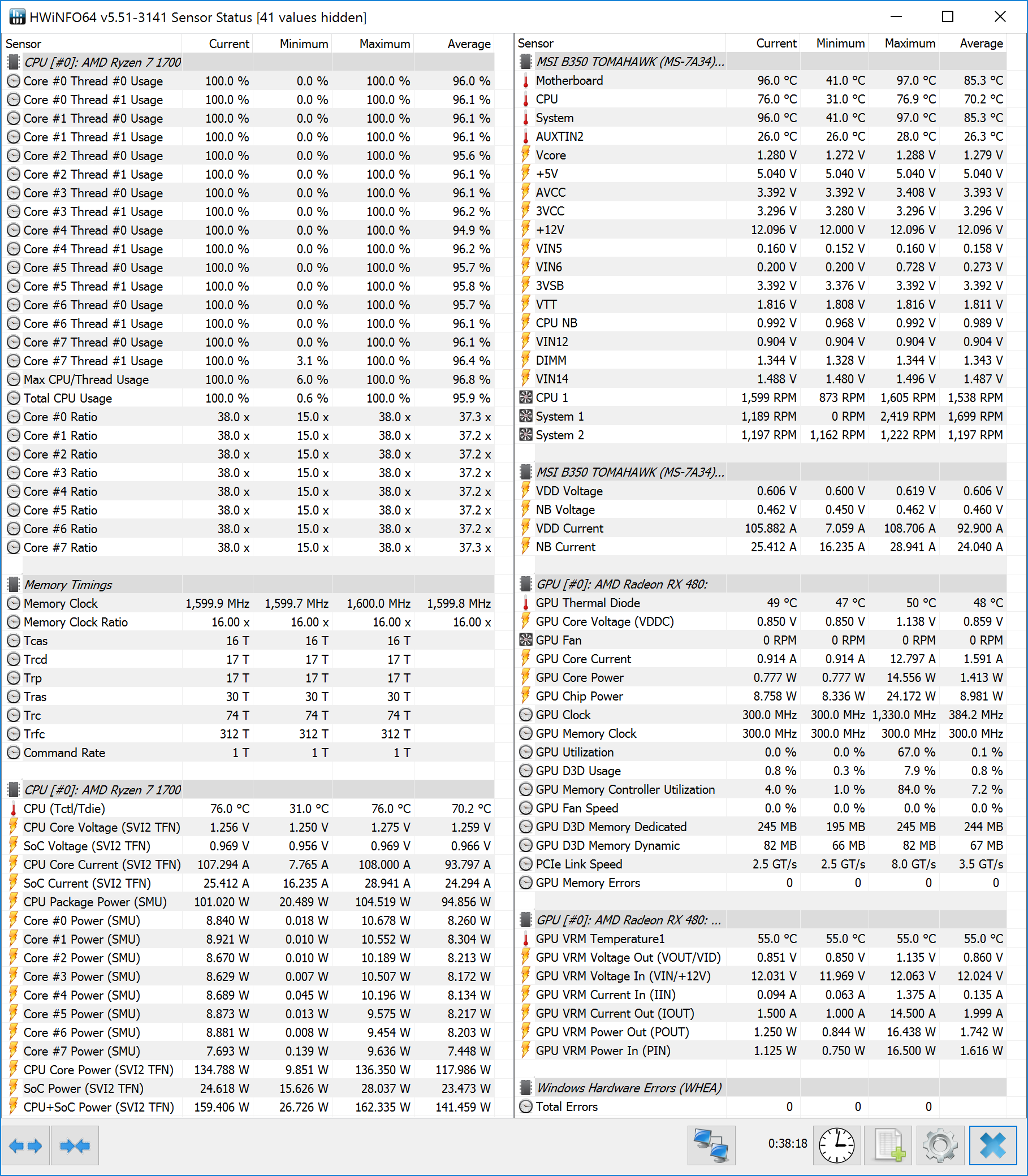The image size is (1028, 1176).
Task: Start logging with the sheet plus icon
Action: [x=889, y=1145]
